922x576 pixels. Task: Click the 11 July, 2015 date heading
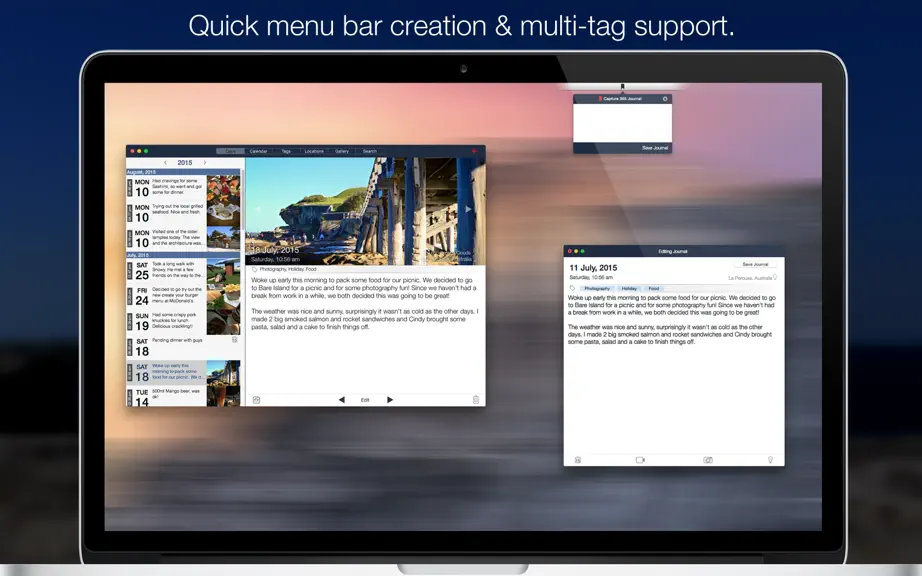point(593,267)
